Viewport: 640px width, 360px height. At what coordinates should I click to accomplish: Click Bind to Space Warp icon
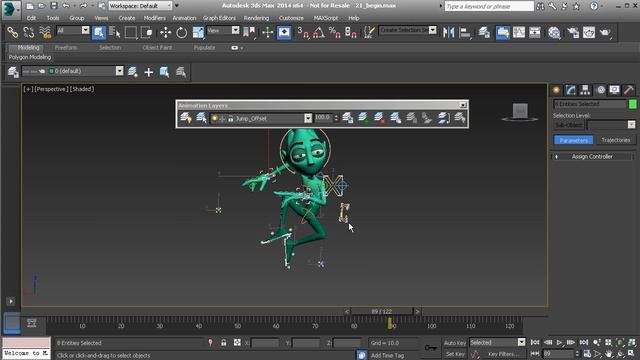pos(45,32)
